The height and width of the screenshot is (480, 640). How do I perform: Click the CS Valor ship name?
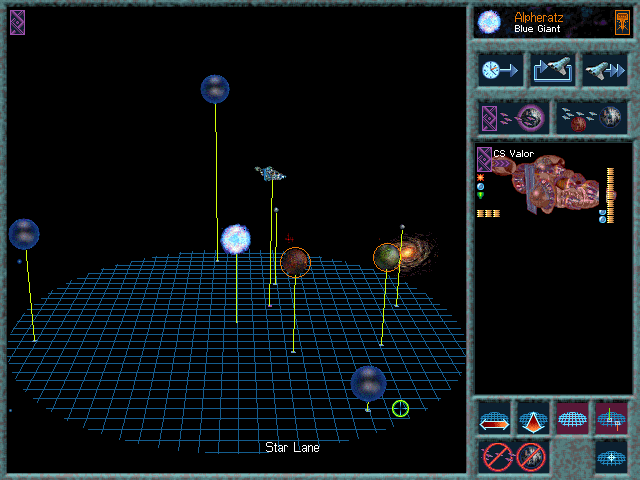point(513,154)
